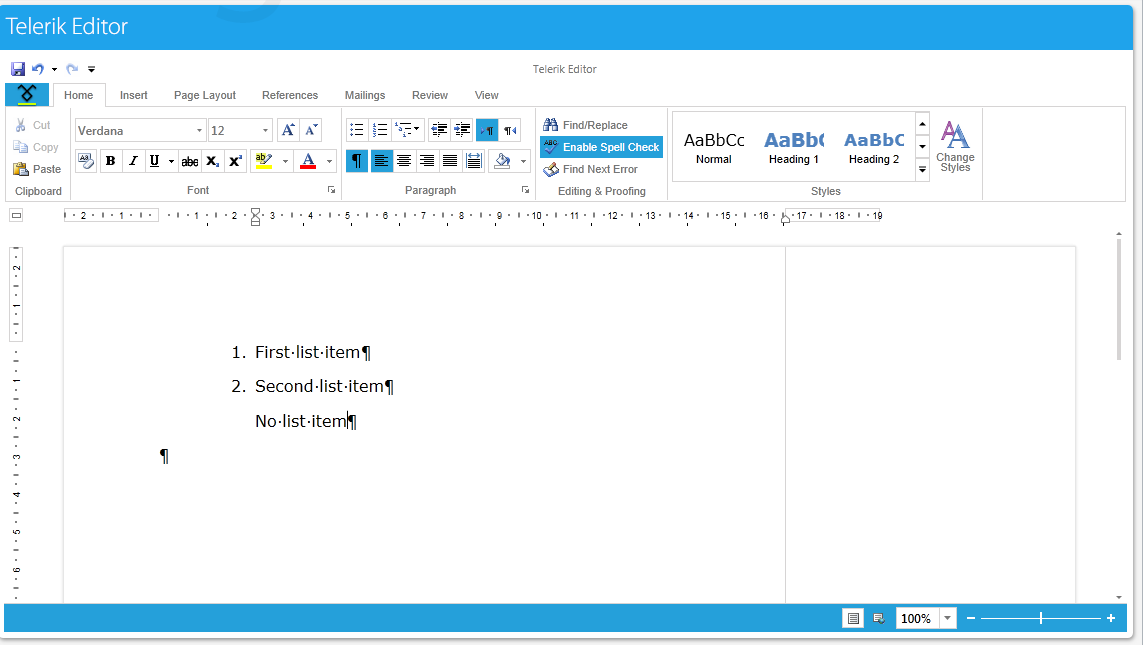
Task: Apply yellow text highlight color
Action: coord(264,161)
